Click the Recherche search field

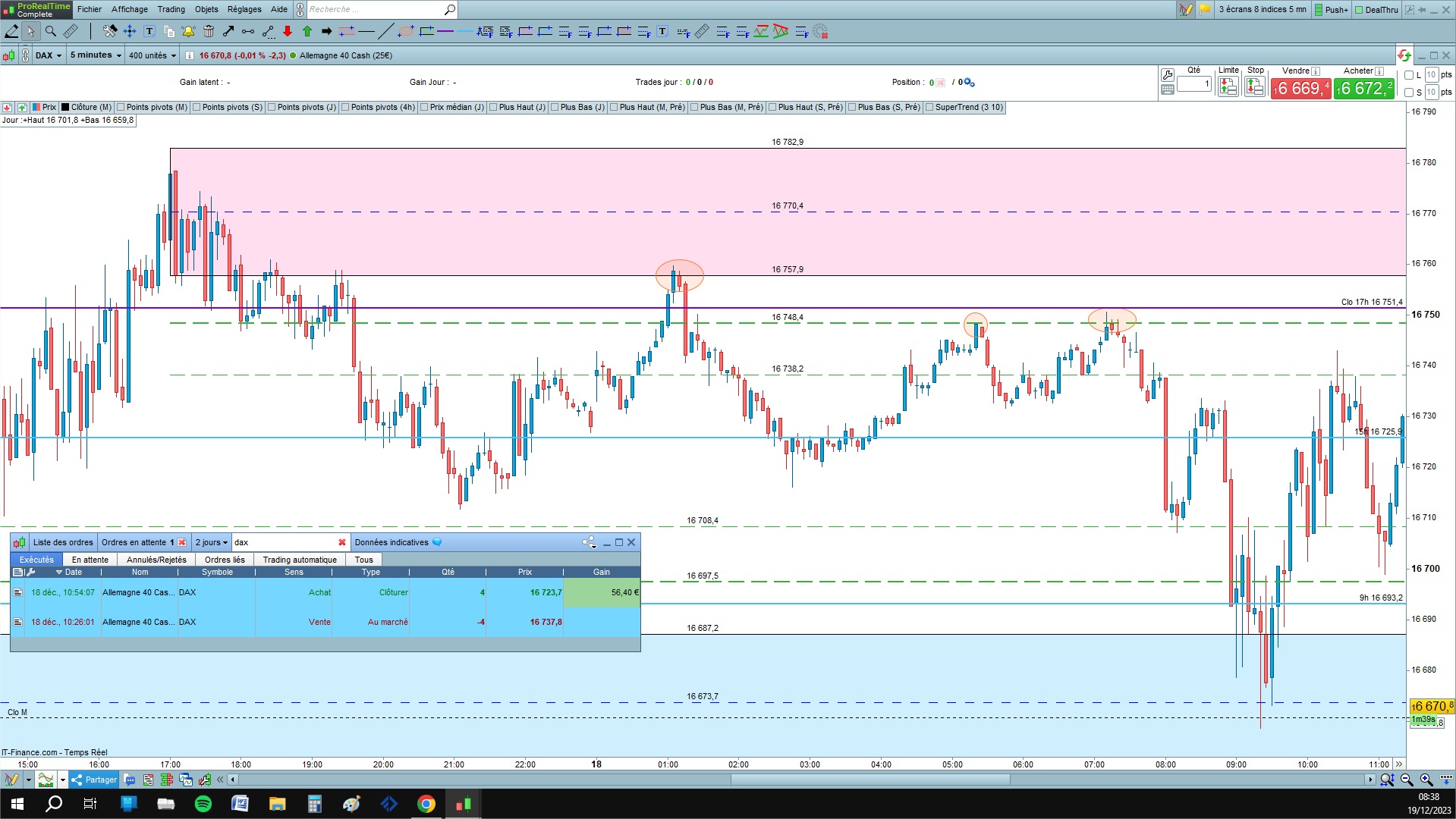pos(375,9)
